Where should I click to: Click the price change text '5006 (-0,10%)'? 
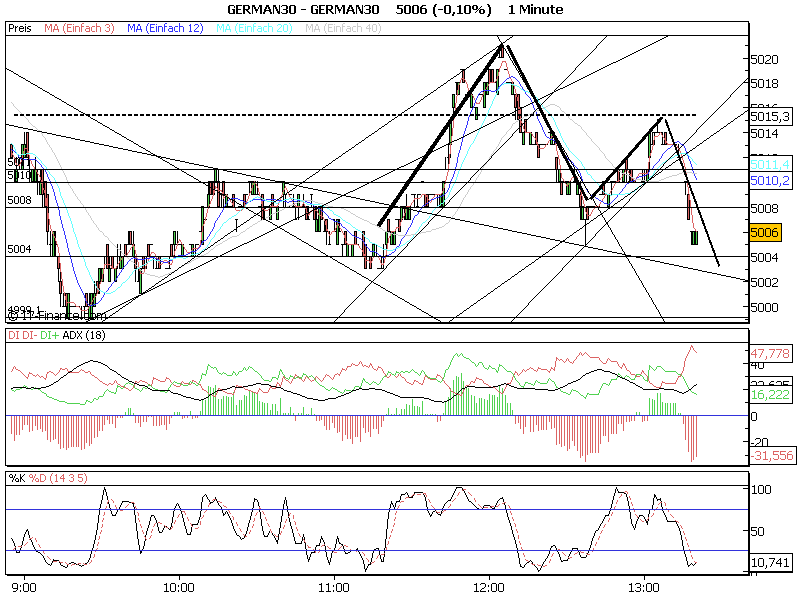pos(443,10)
